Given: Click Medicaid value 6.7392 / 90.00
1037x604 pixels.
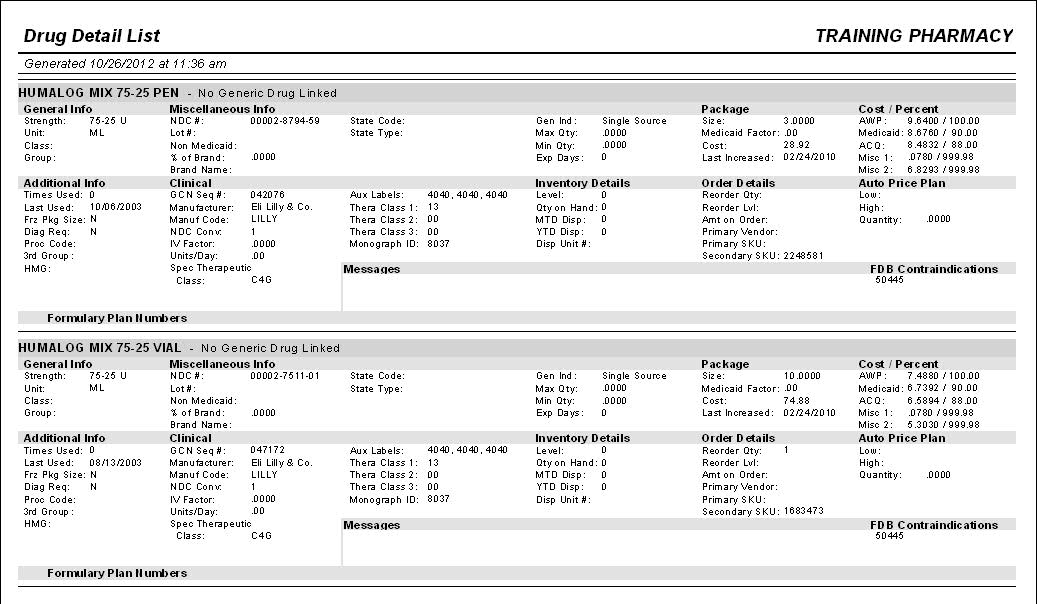Looking at the screenshot, I should (x=942, y=388).
